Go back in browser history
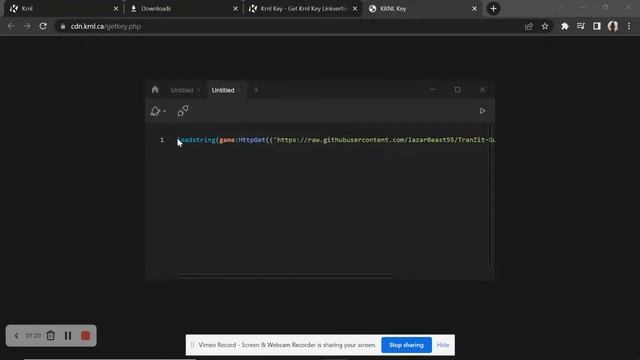640x360 pixels. click(11, 26)
